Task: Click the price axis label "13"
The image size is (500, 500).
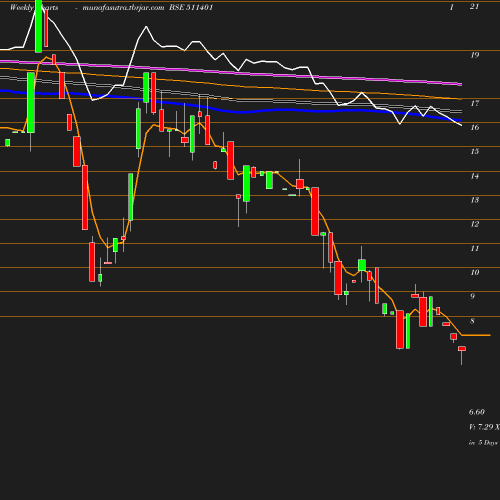Action: pyautogui.click(x=475, y=200)
